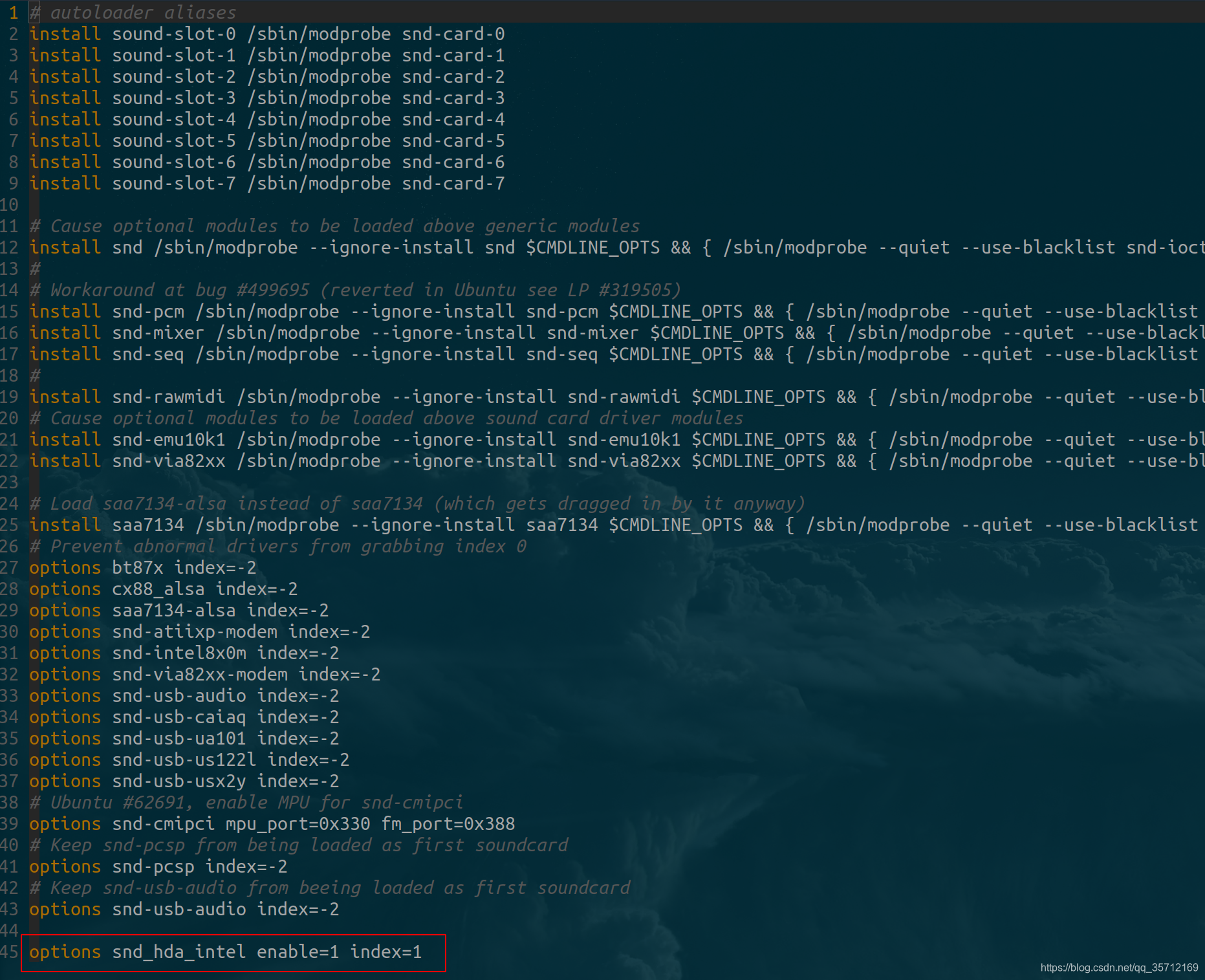The image size is (1205, 980).
Task: Click the text 'snd-card-1'
Action: click(453, 55)
